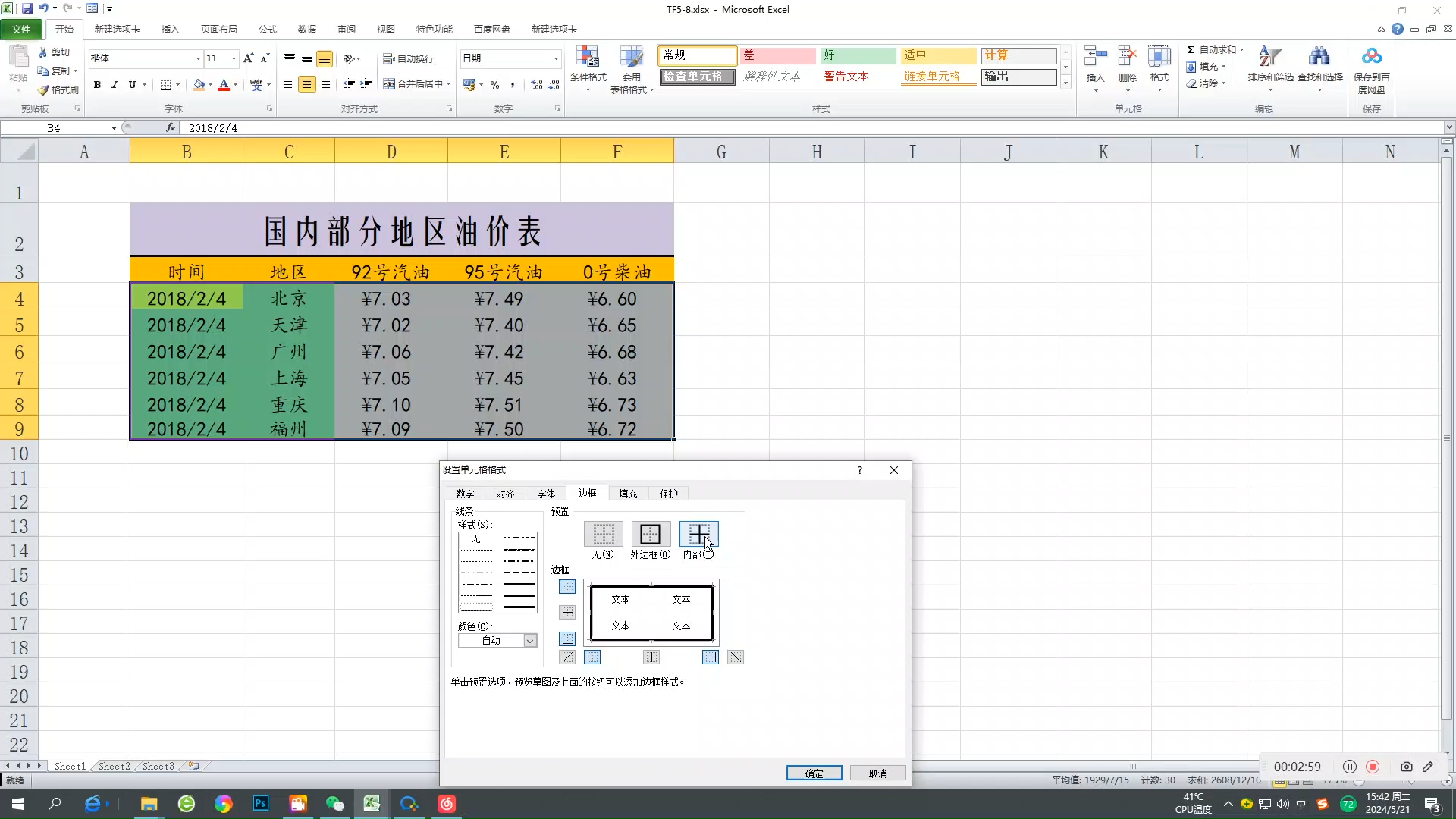Screen dimensions: 1456x819
Task: Toggle the inner vertical border button
Action: click(x=651, y=657)
